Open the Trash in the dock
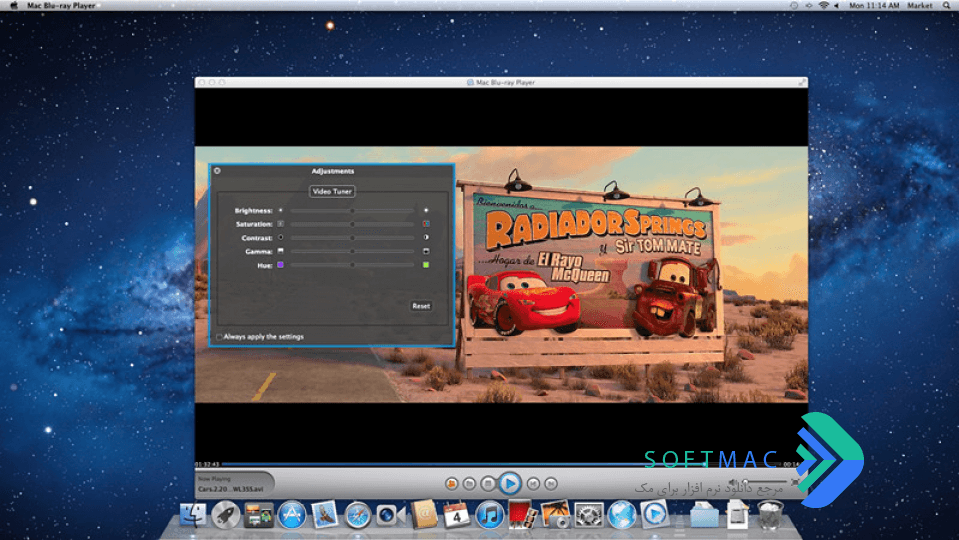Image resolution: width=959 pixels, height=540 pixels. click(x=770, y=515)
